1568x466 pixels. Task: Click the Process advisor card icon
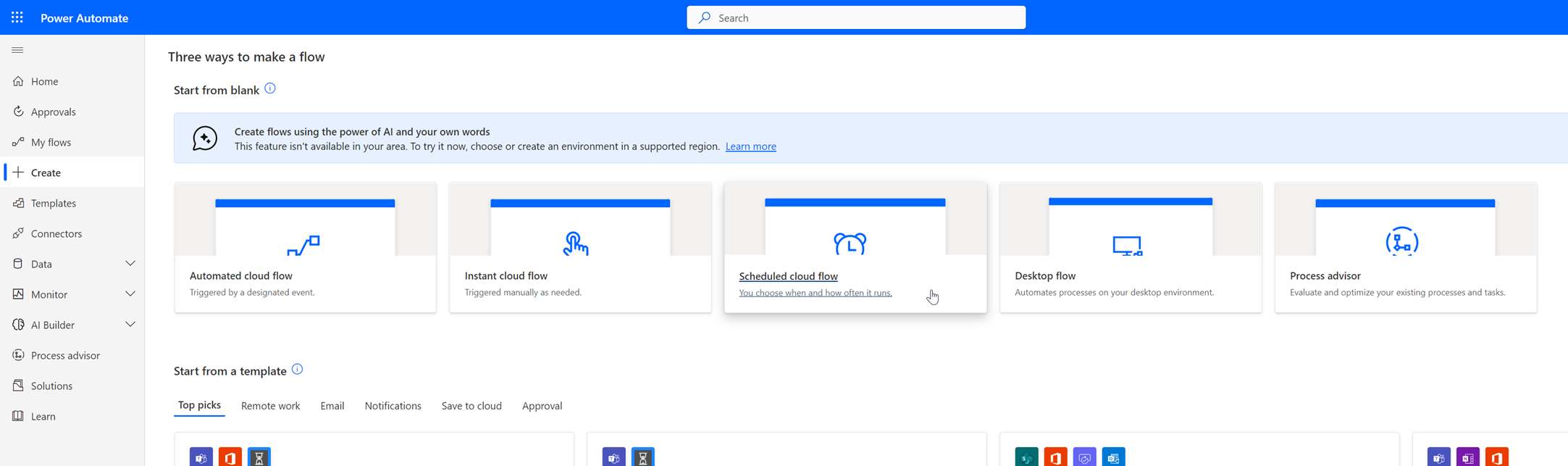[1402, 241]
